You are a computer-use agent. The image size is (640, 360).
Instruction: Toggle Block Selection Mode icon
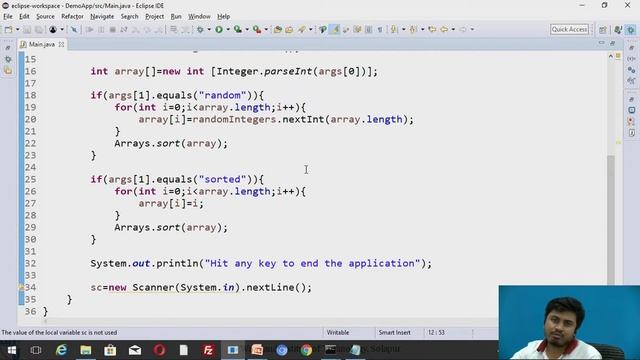pos(369,29)
